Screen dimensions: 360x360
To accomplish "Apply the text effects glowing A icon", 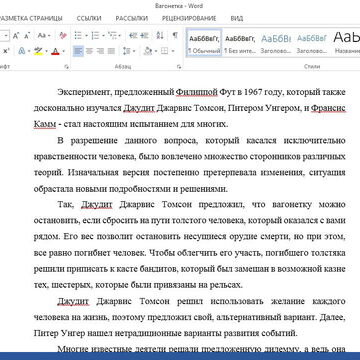I will click(x=22, y=51).
